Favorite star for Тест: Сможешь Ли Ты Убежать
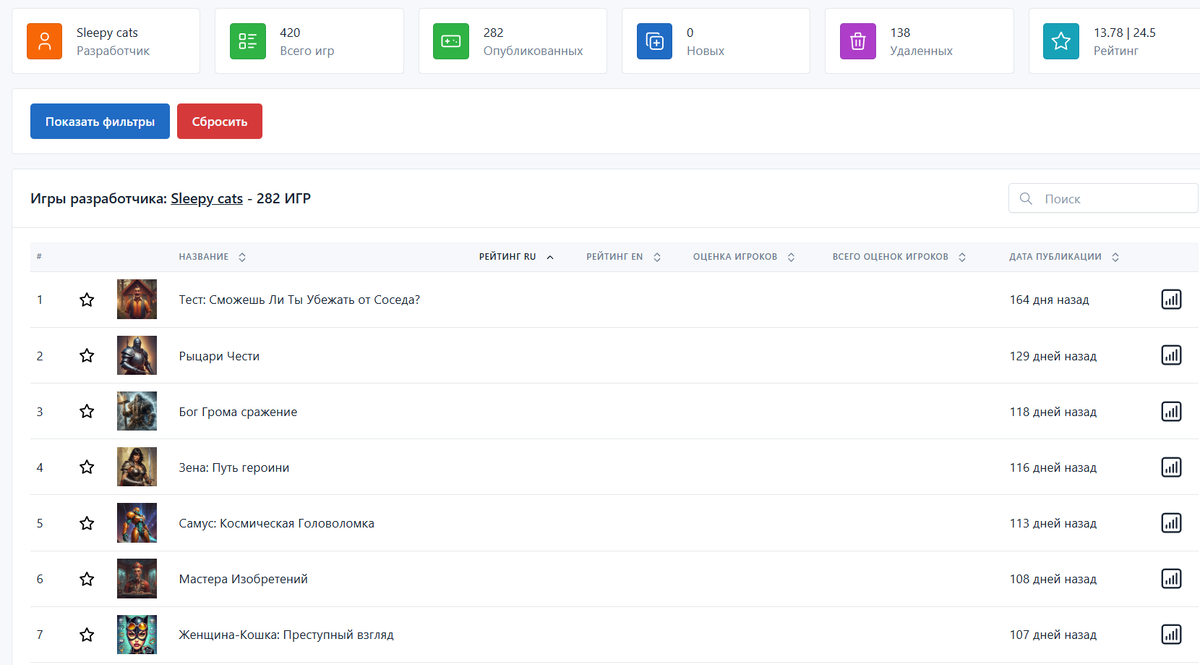The width and height of the screenshot is (1200, 665). [87, 299]
